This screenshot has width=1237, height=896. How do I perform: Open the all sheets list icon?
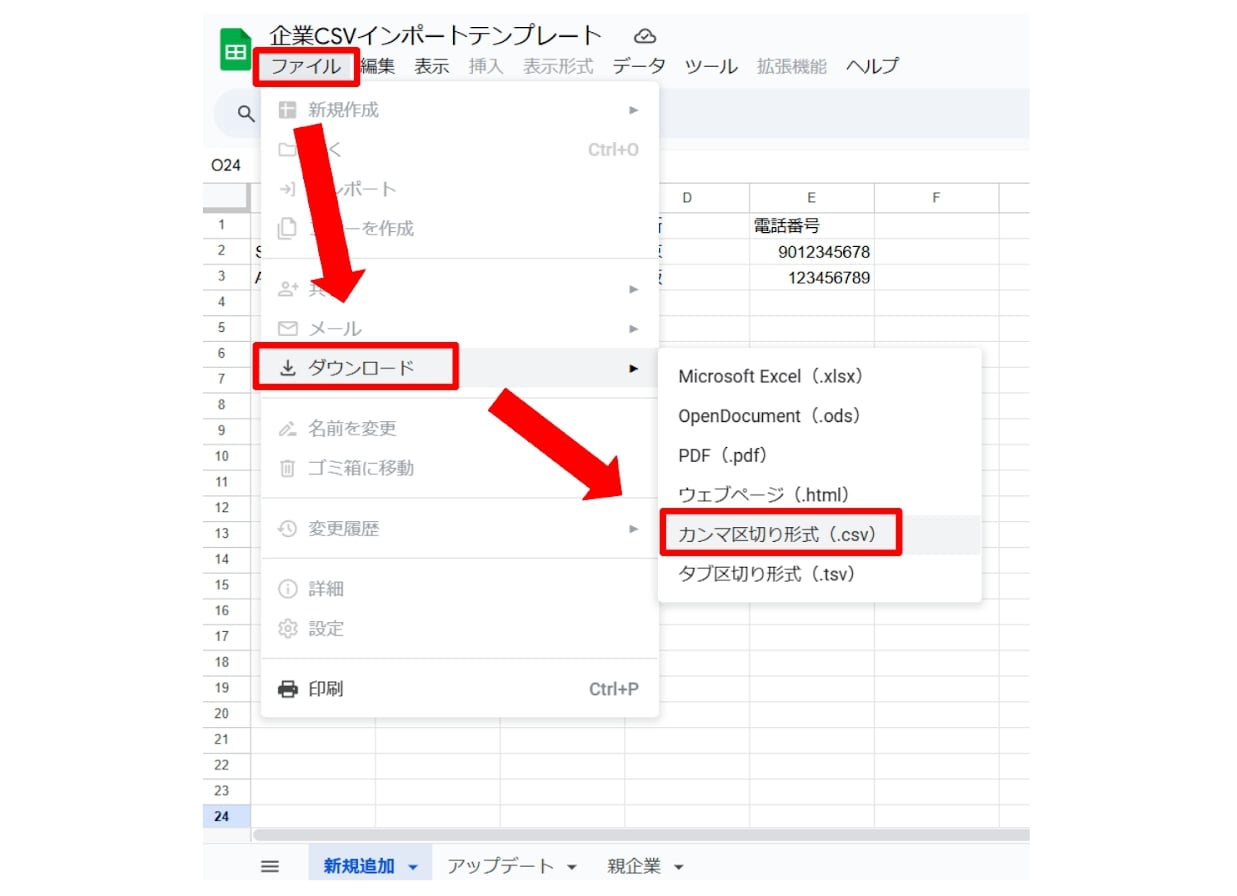270,866
